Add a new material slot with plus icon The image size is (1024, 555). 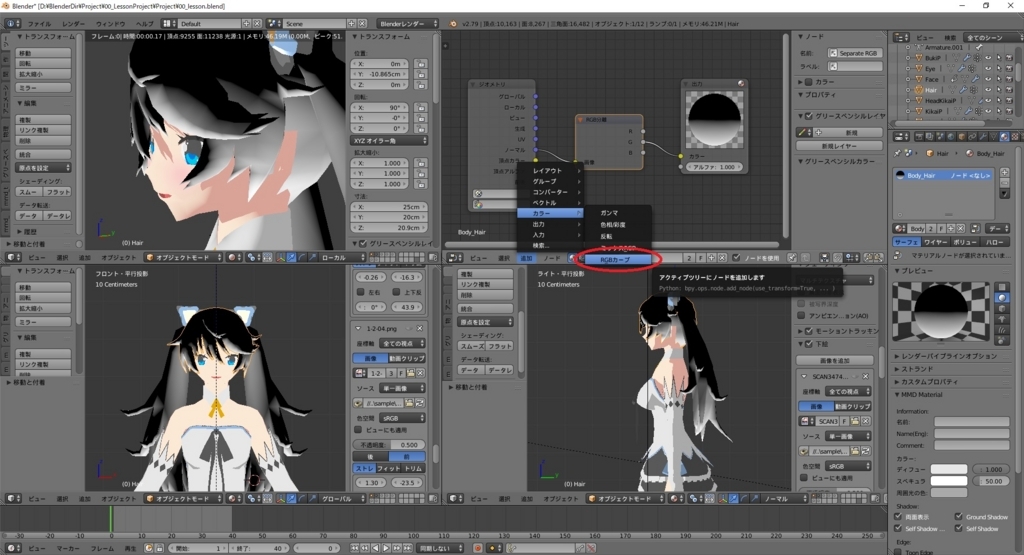click(x=1005, y=172)
